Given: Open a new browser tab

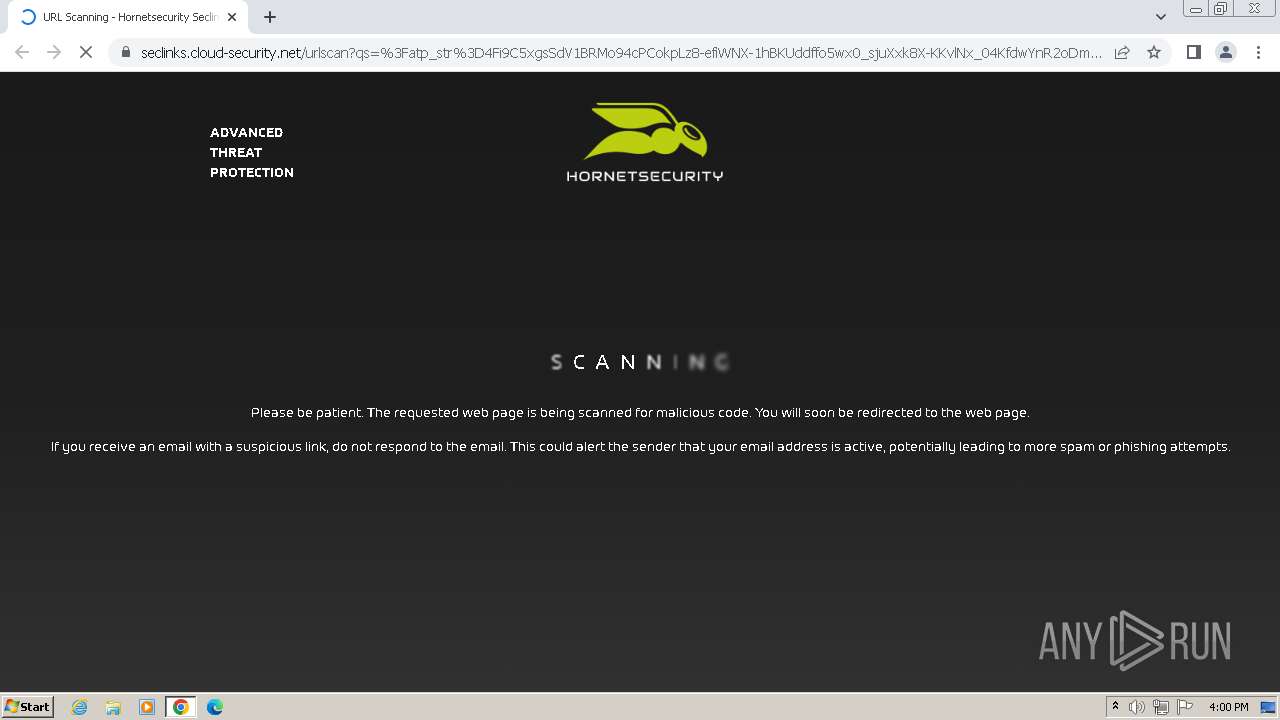Looking at the screenshot, I should pyautogui.click(x=270, y=17).
